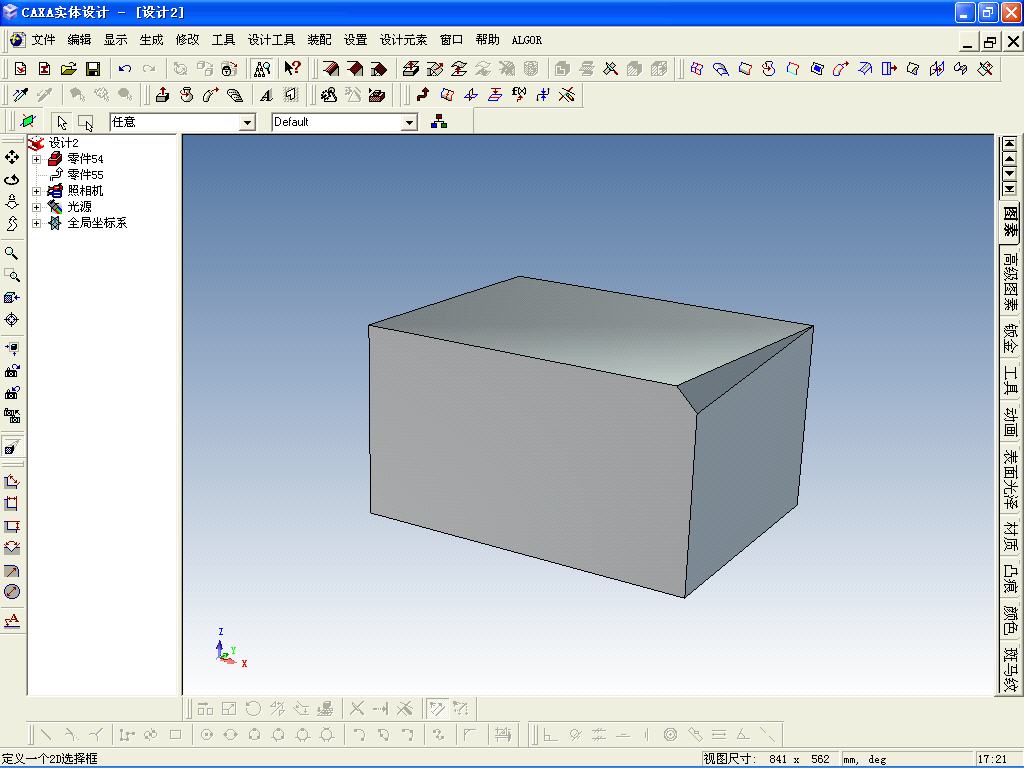1024x768 pixels.
Task: Activate the What's This help pointer
Action: (293, 68)
